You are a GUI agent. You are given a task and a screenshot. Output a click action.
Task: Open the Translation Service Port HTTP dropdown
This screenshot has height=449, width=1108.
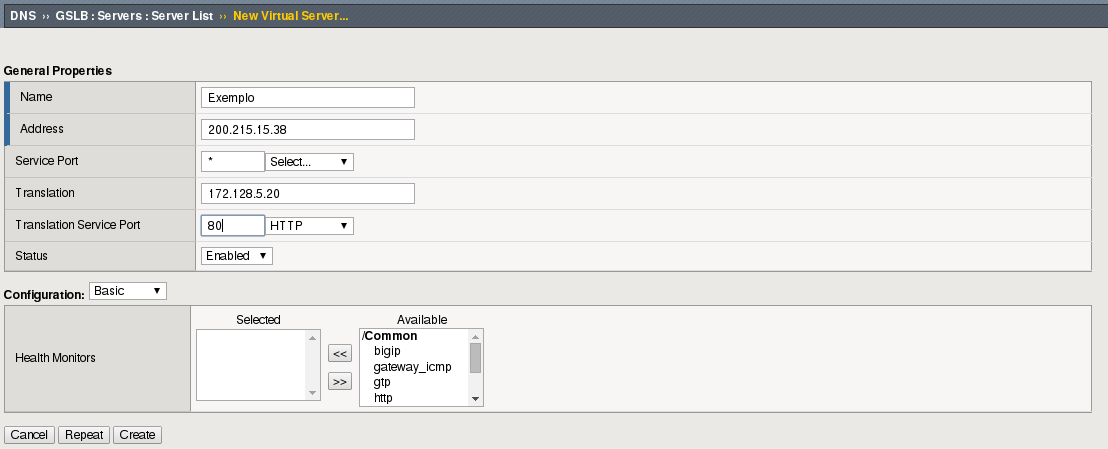tap(309, 226)
